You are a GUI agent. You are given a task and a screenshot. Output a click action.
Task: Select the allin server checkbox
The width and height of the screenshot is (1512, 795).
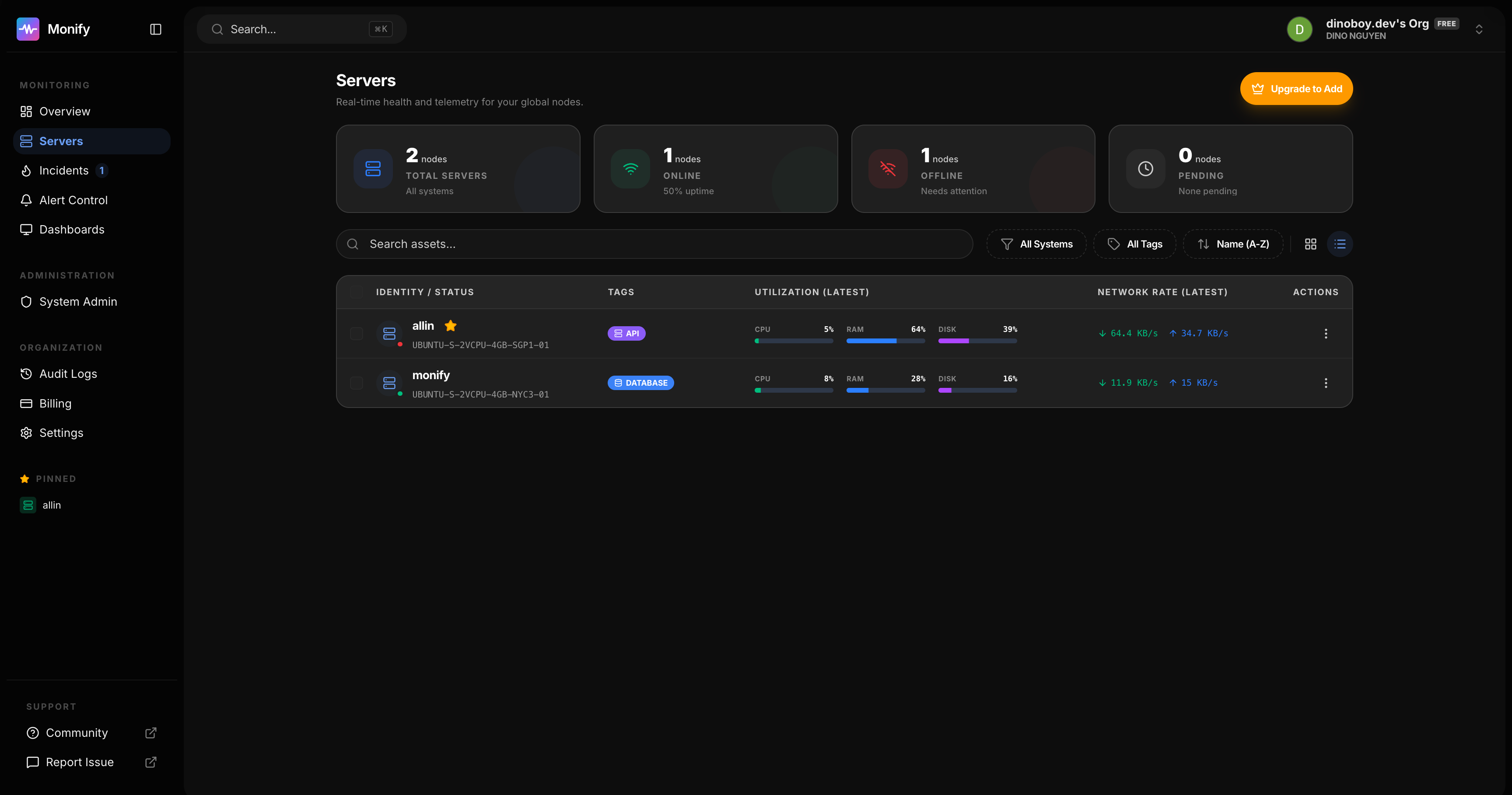point(356,333)
